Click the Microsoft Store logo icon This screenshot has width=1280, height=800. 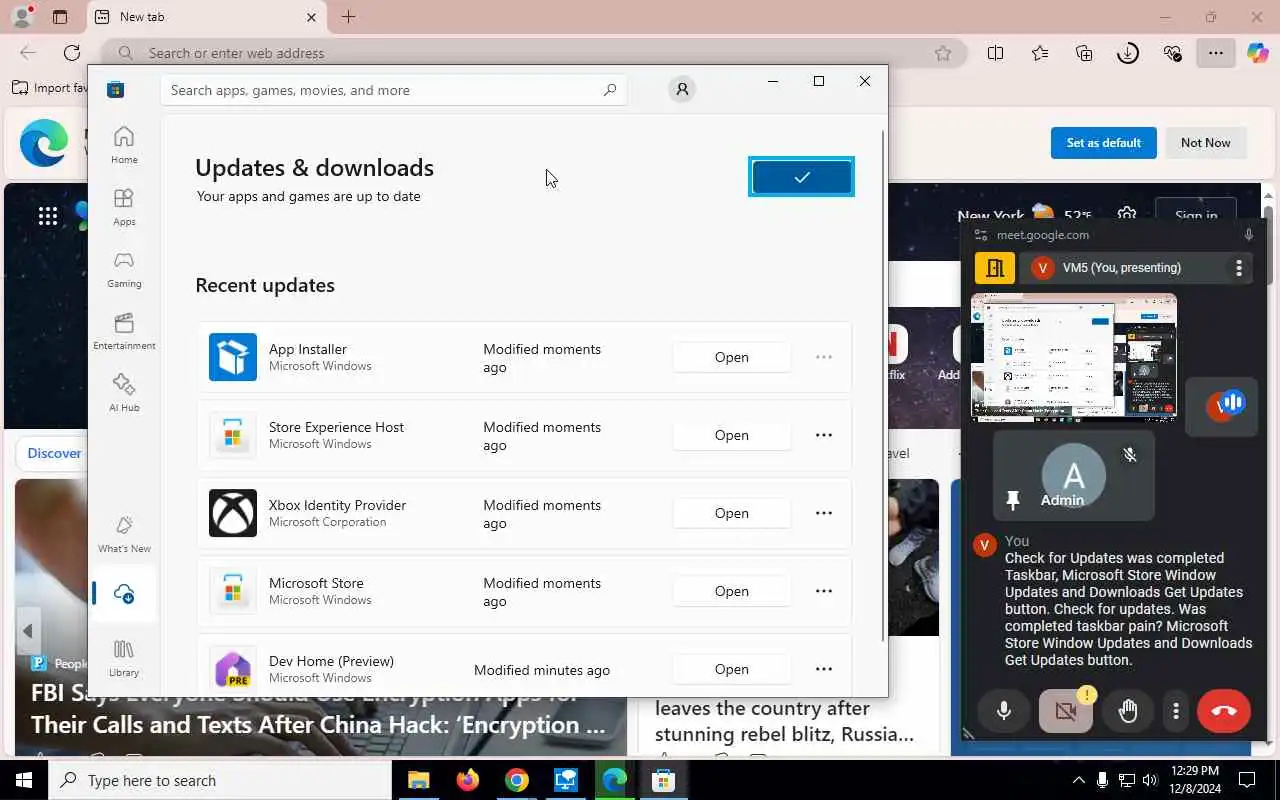pyautogui.click(x=116, y=90)
